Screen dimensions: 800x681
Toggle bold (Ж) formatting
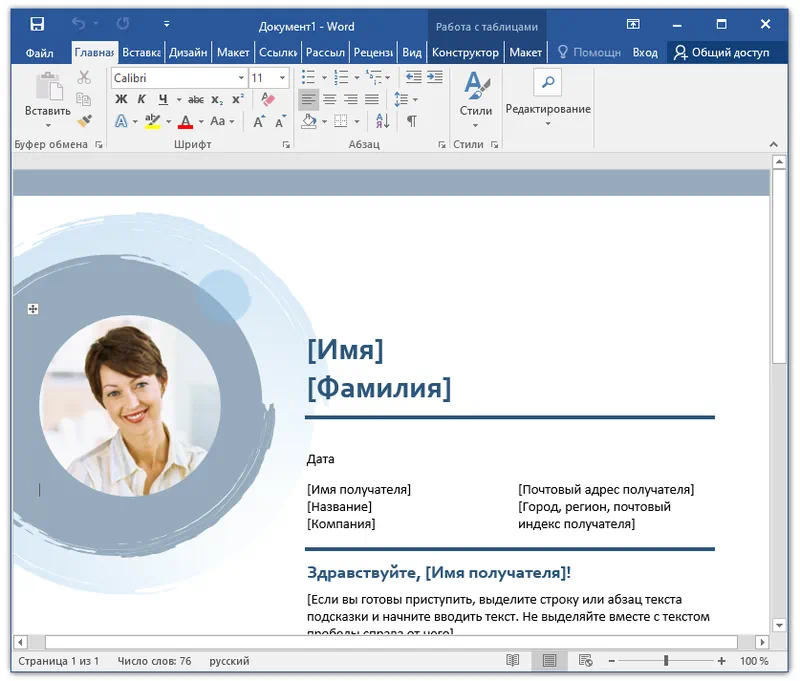pyautogui.click(x=121, y=99)
